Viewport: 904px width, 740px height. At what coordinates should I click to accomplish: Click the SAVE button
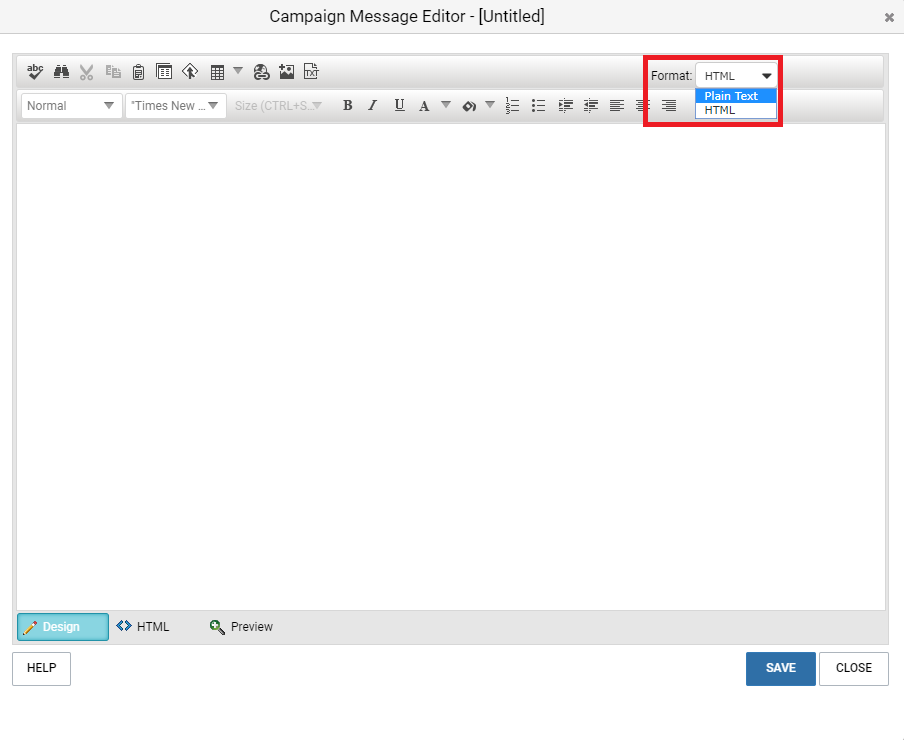coord(780,668)
